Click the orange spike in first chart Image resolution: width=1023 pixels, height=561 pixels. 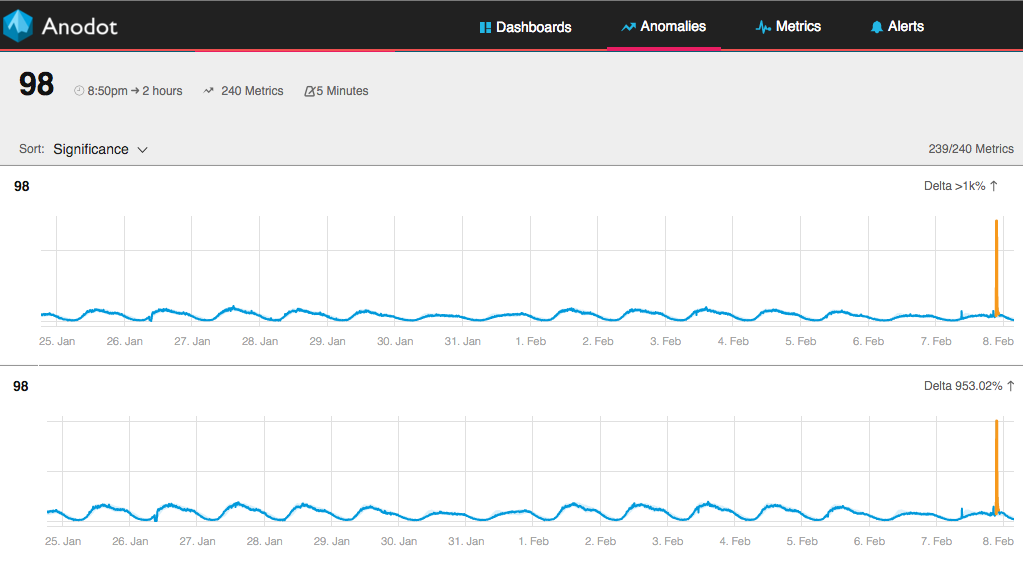[996, 267]
